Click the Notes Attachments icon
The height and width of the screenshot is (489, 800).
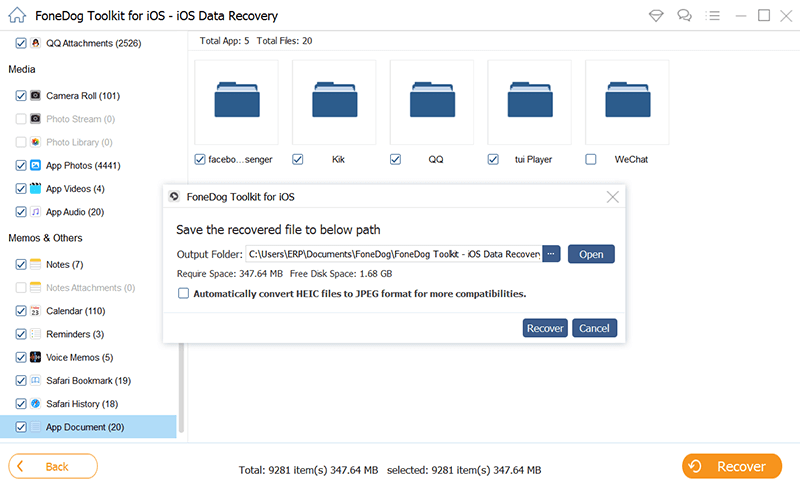click(35, 287)
